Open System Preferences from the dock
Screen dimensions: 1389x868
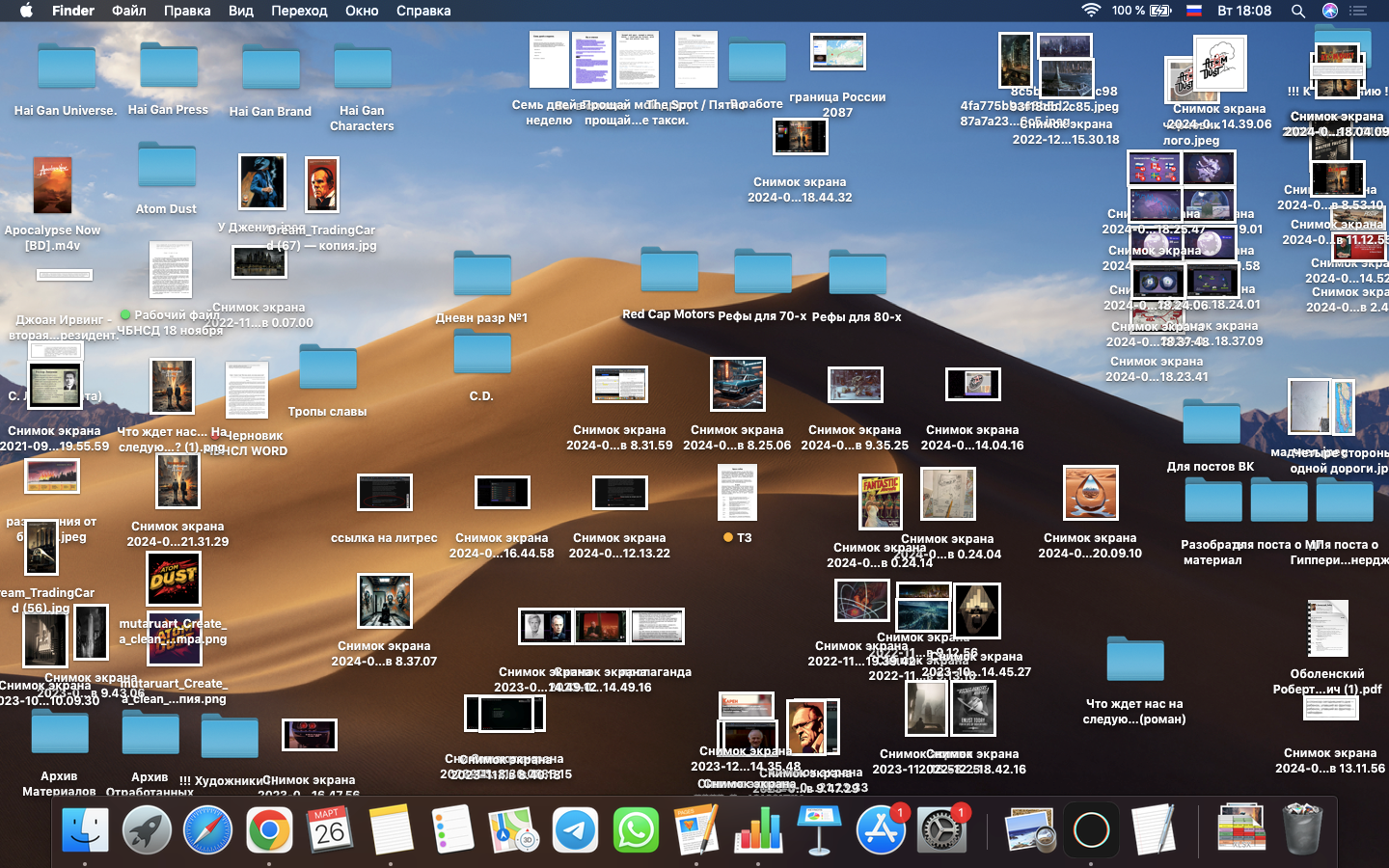pyautogui.click(x=940, y=829)
